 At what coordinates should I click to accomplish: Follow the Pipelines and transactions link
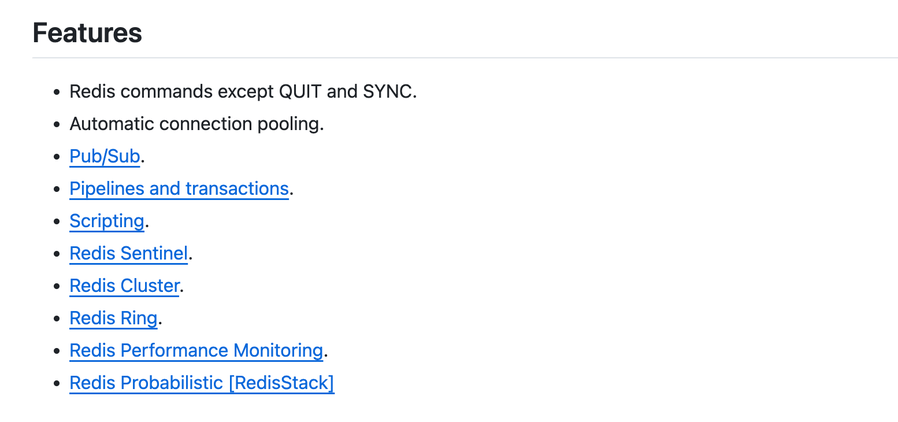(179, 188)
